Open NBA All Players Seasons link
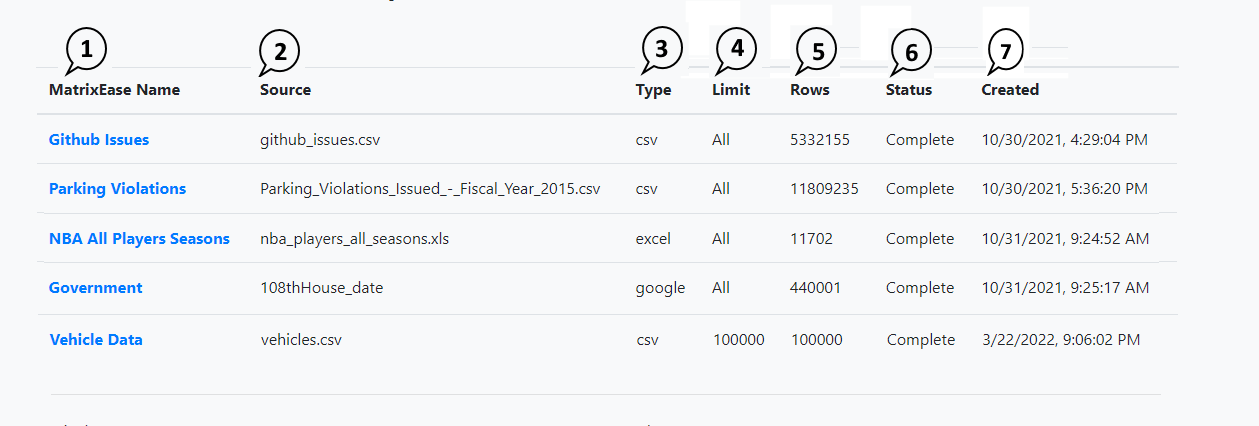Viewport: 1259px width, 426px height. (x=139, y=239)
